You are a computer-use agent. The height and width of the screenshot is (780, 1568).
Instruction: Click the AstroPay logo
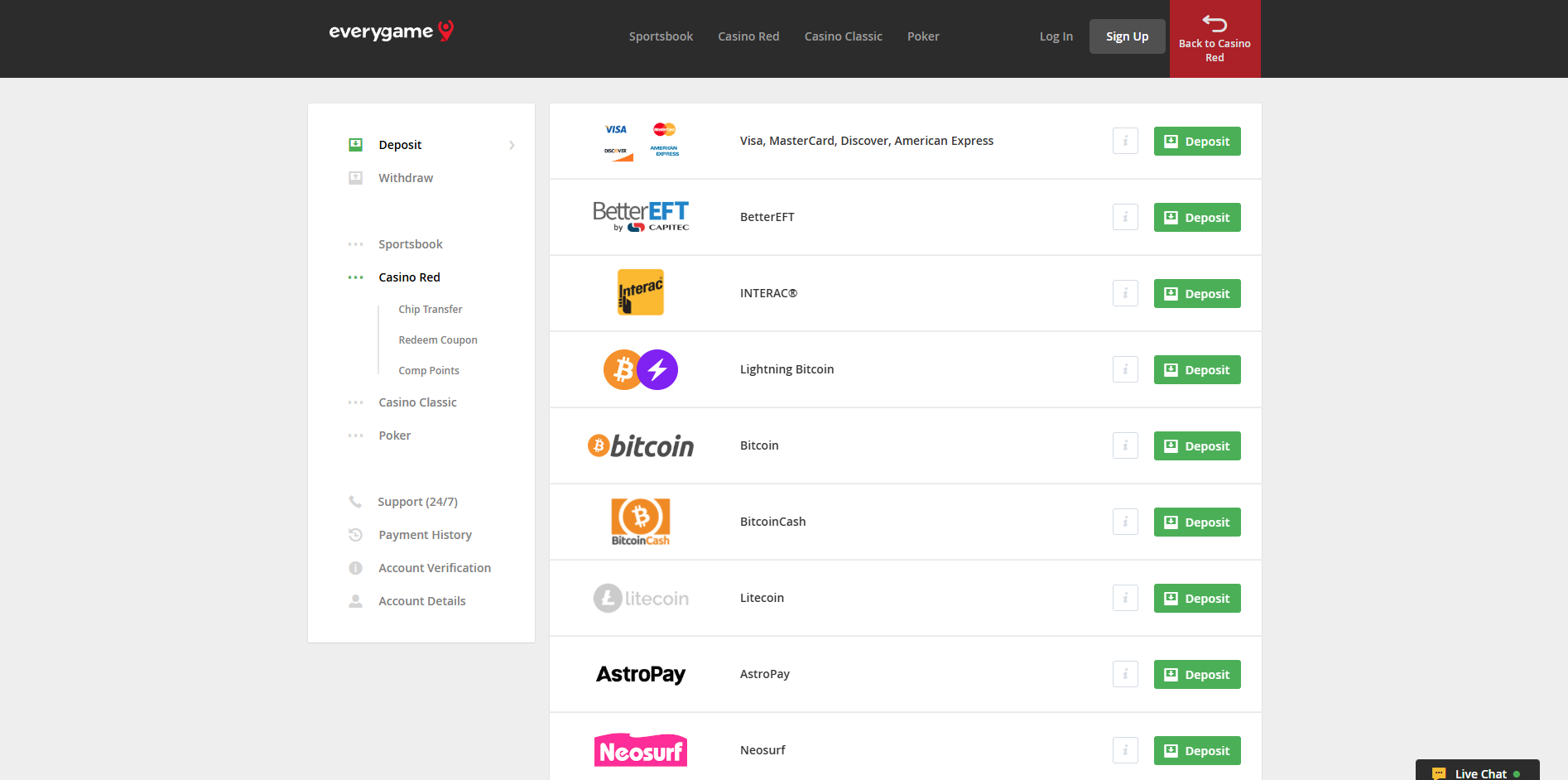tap(641, 674)
